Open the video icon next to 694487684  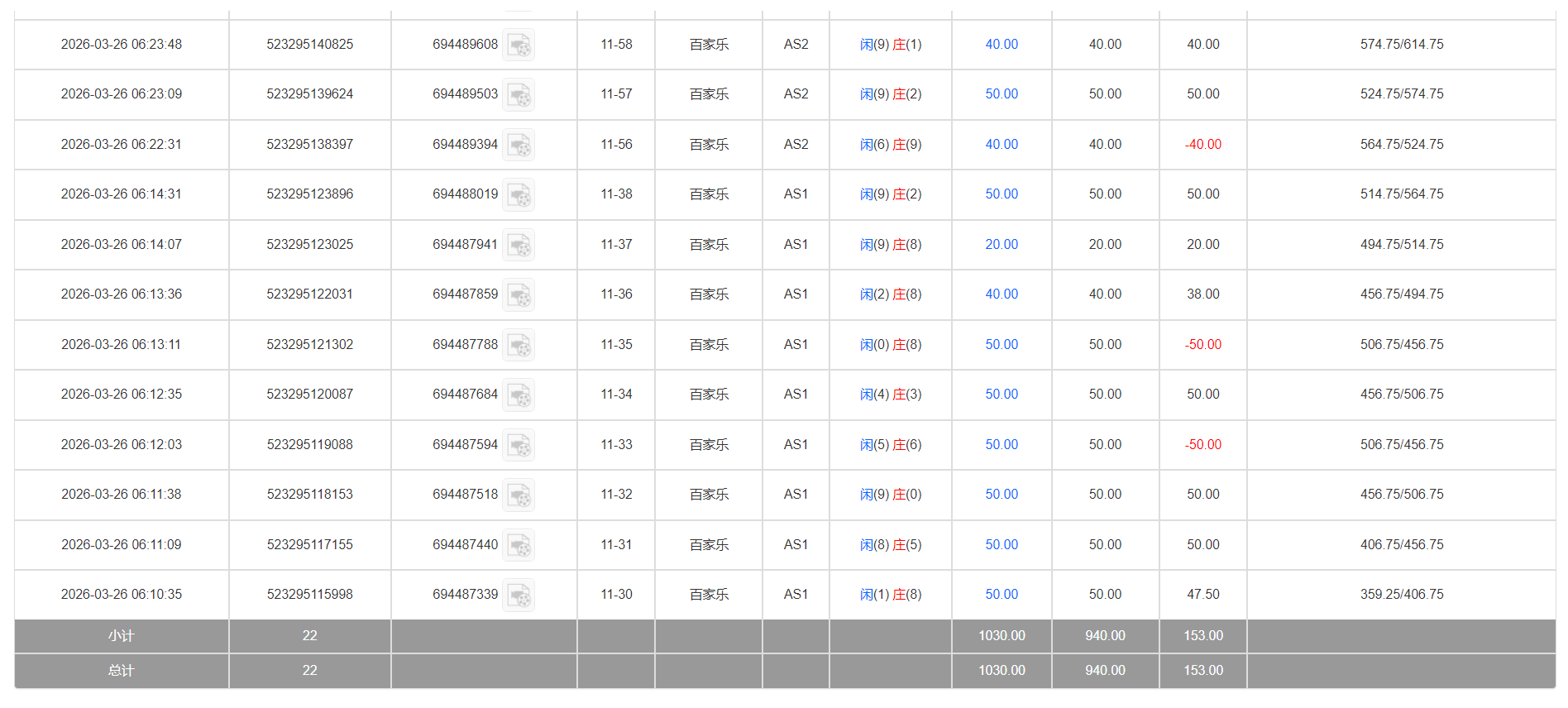click(519, 395)
